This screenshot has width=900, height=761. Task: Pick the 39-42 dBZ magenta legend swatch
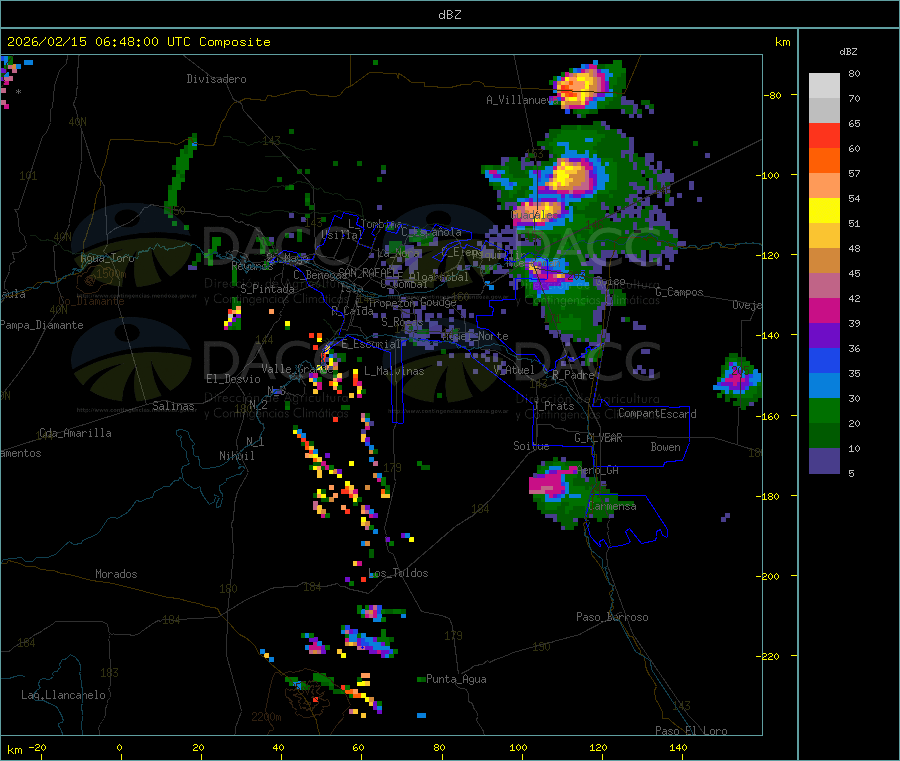[x=824, y=310]
